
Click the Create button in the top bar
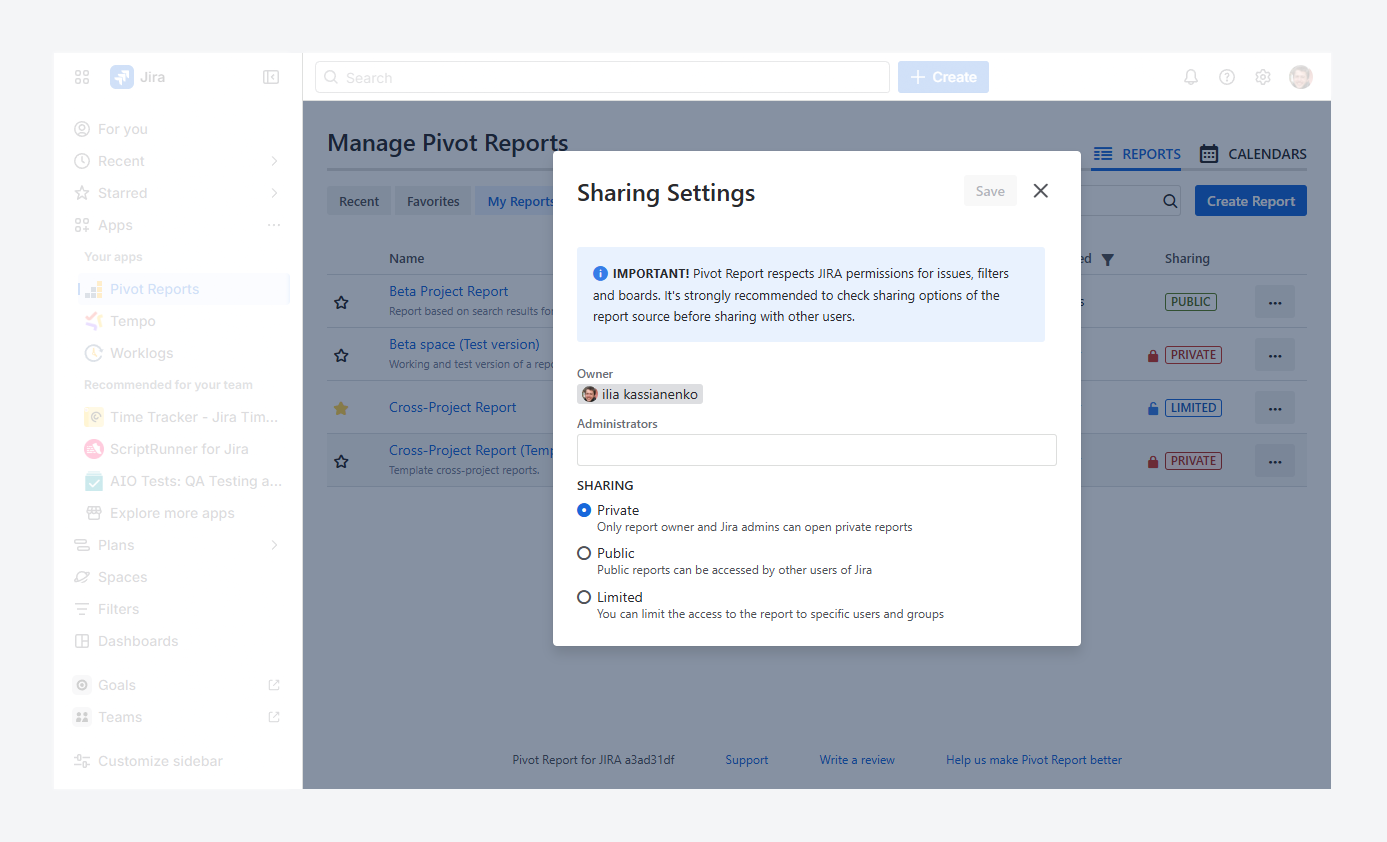[x=943, y=77]
